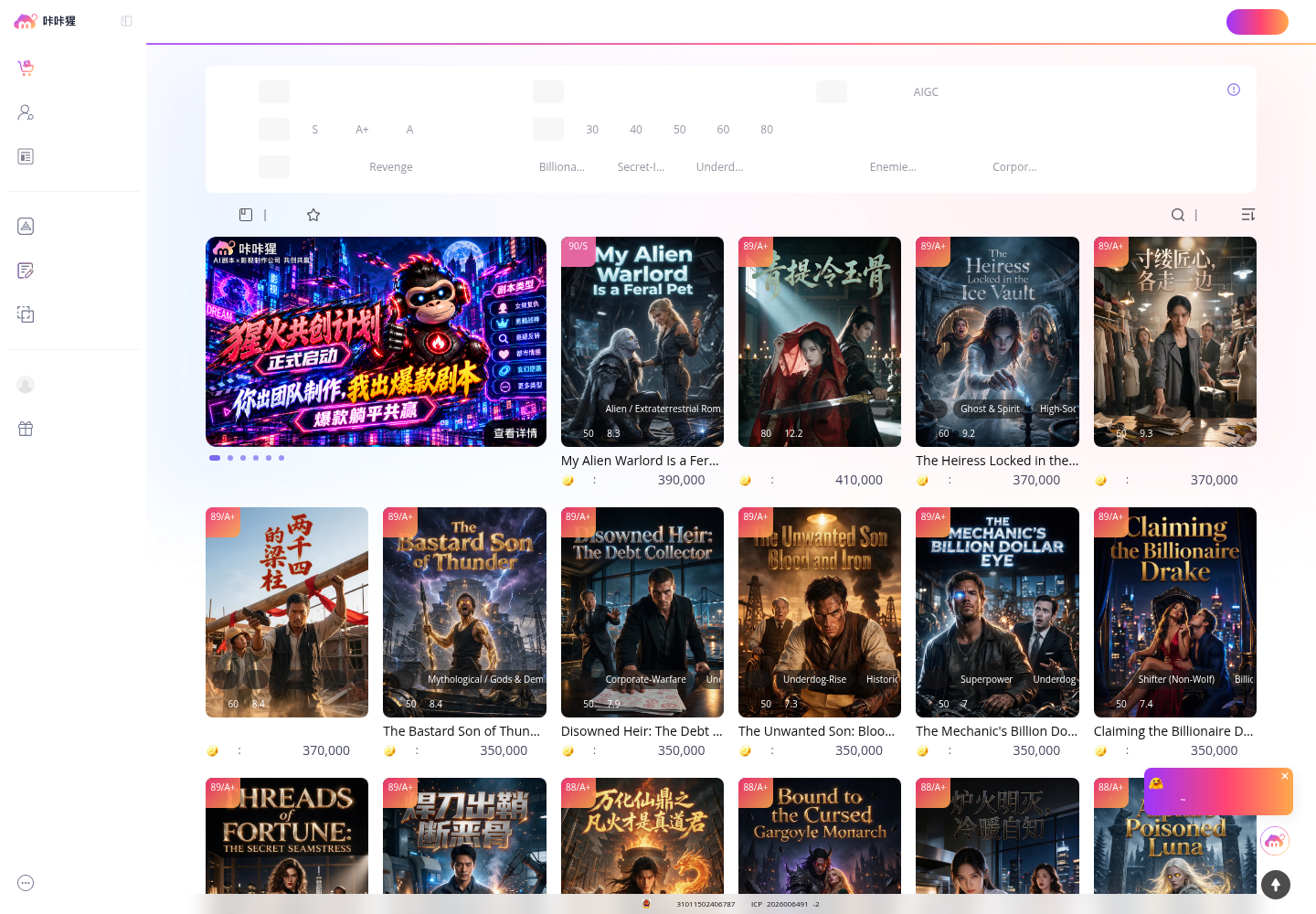Click the 查看详情 button on the banner
This screenshot has width=1316, height=914.
(x=515, y=433)
